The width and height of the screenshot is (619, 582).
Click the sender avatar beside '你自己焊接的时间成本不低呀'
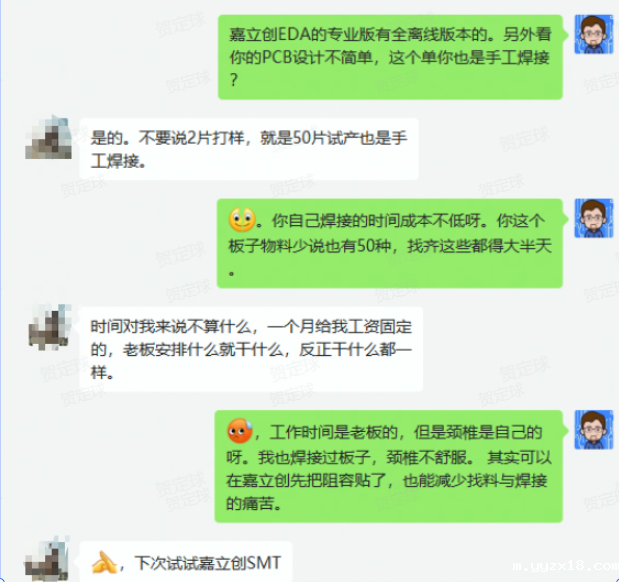(x=593, y=218)
